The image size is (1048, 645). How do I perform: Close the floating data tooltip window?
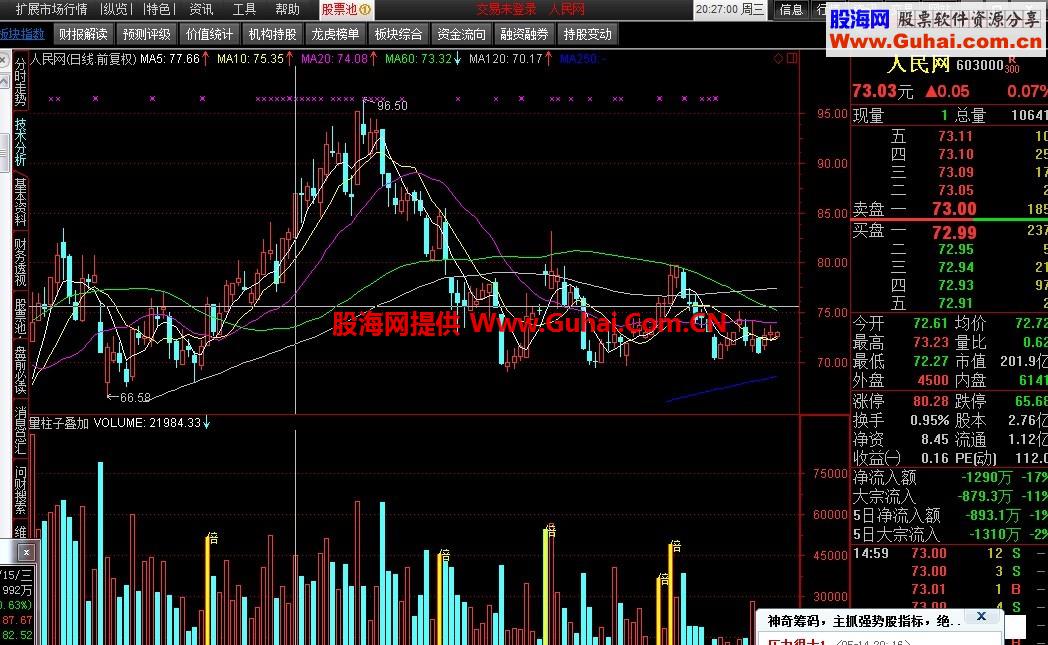pos(26,552)
